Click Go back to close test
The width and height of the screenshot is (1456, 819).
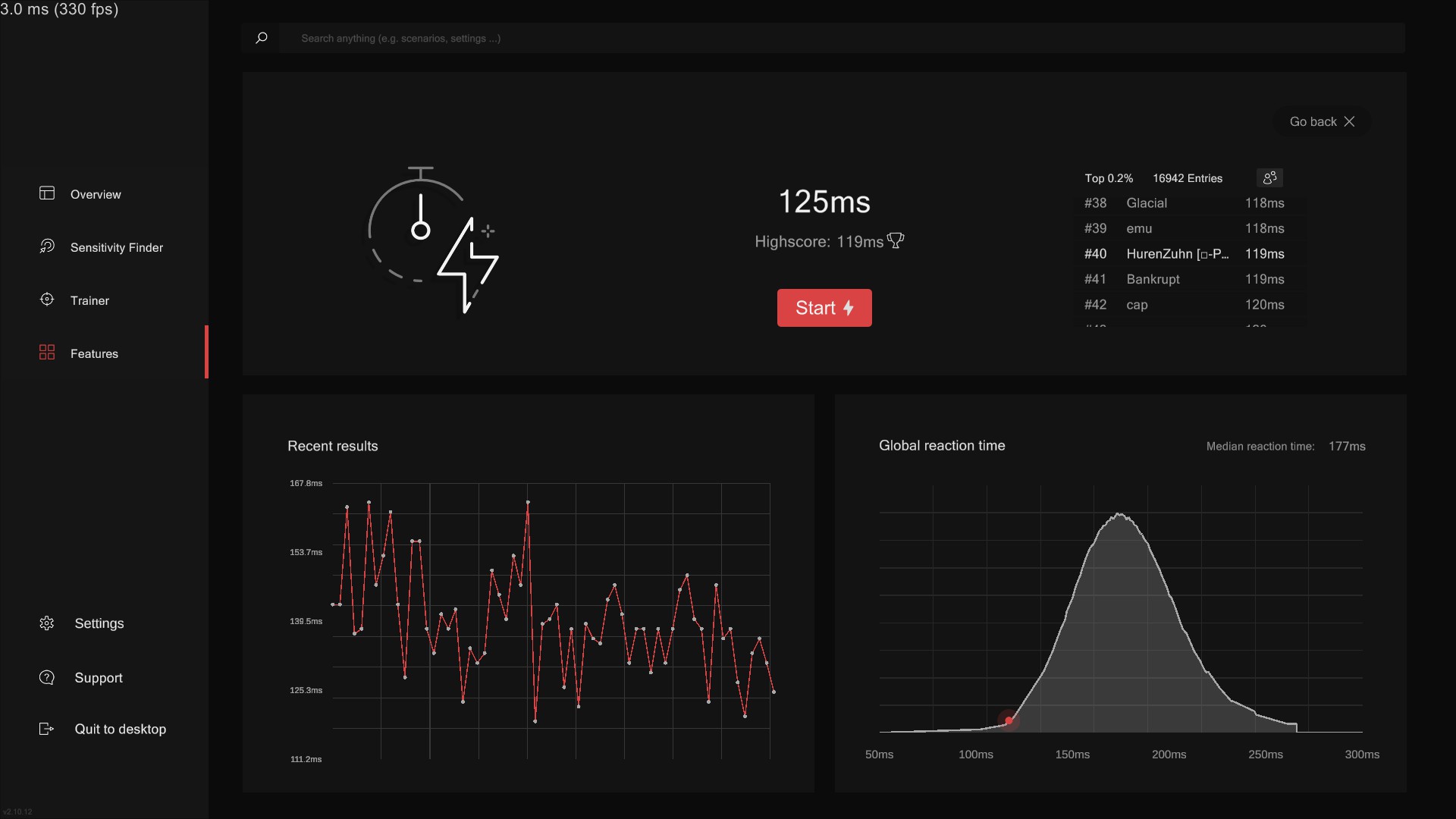(x=1322, y=121)
